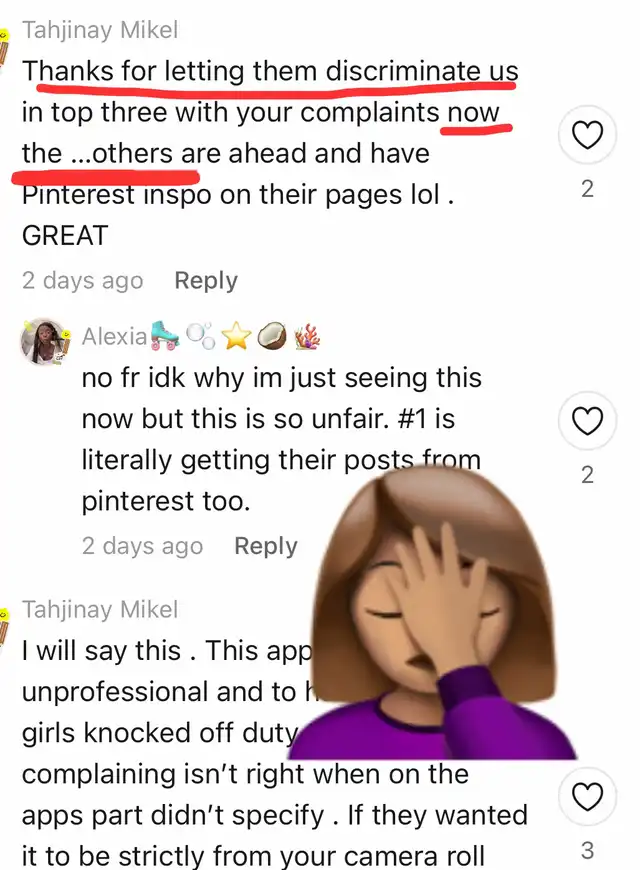
Task: Click the bubbles emoji next to Alexia
Action: point(200,336)
